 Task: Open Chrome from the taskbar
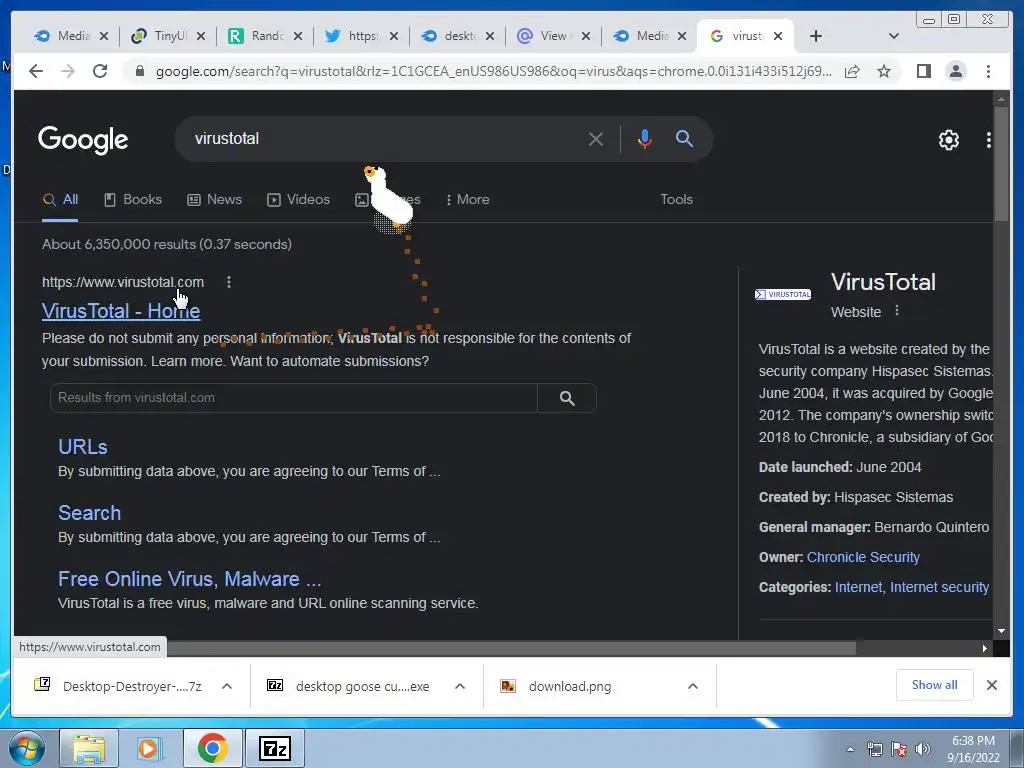(212, 748)
